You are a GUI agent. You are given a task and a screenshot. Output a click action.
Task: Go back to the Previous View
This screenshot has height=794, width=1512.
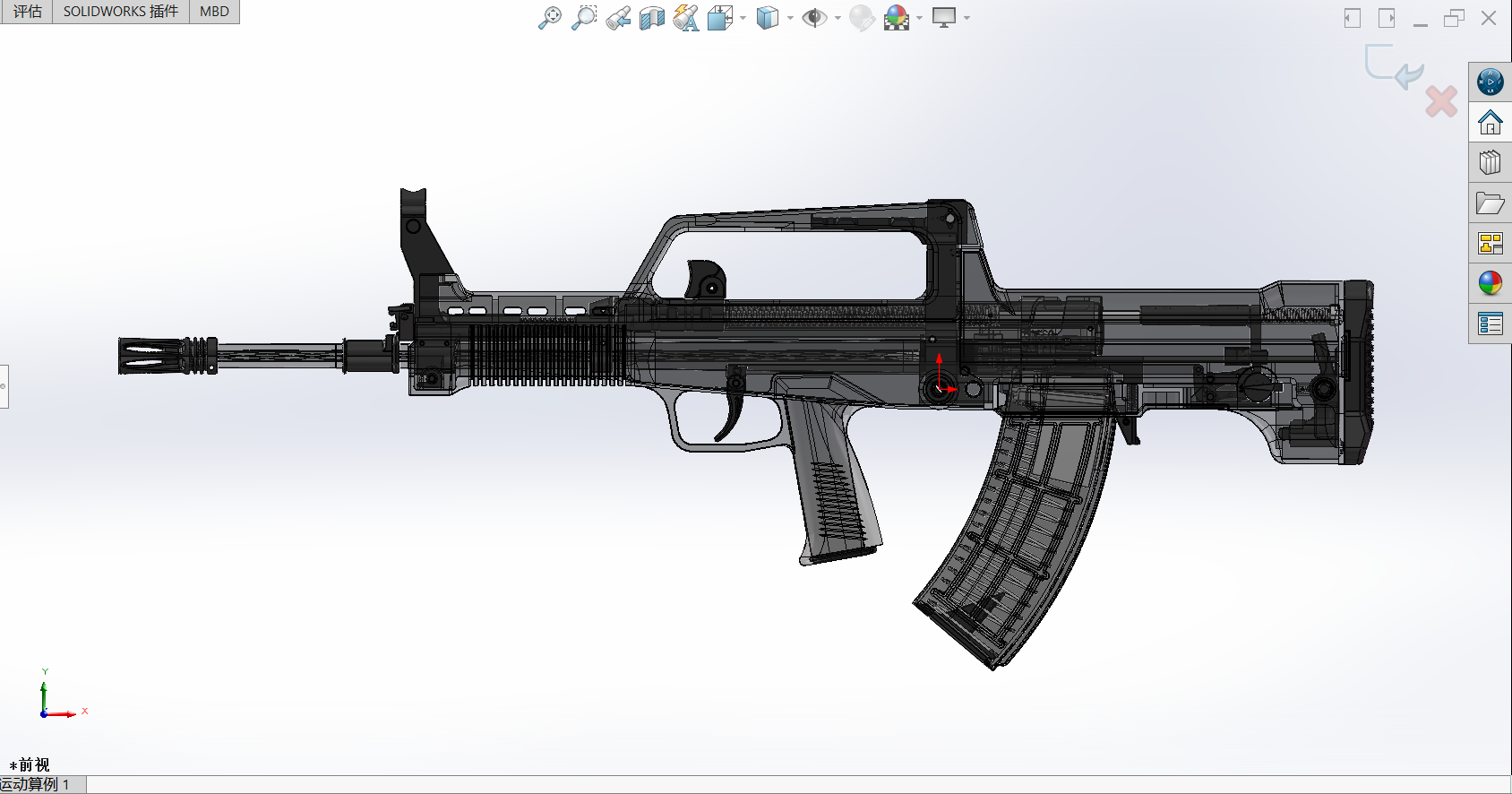[x=618, y=17]
